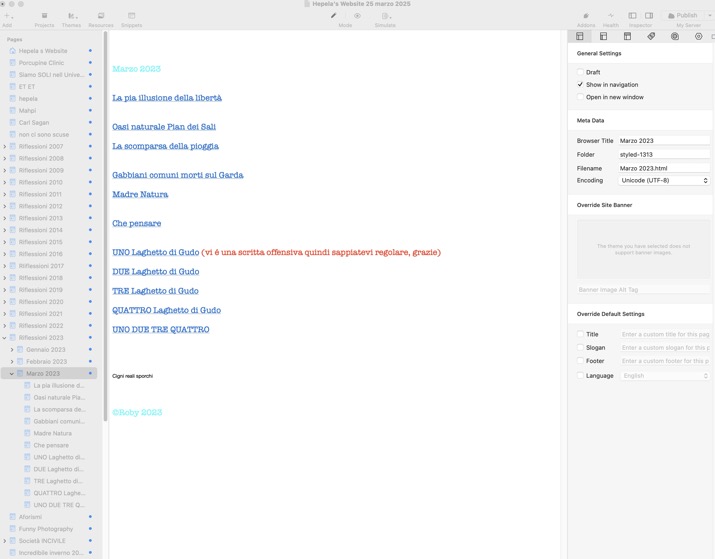
Task: Click the Browser Title input field
Action: coord(663,141)
